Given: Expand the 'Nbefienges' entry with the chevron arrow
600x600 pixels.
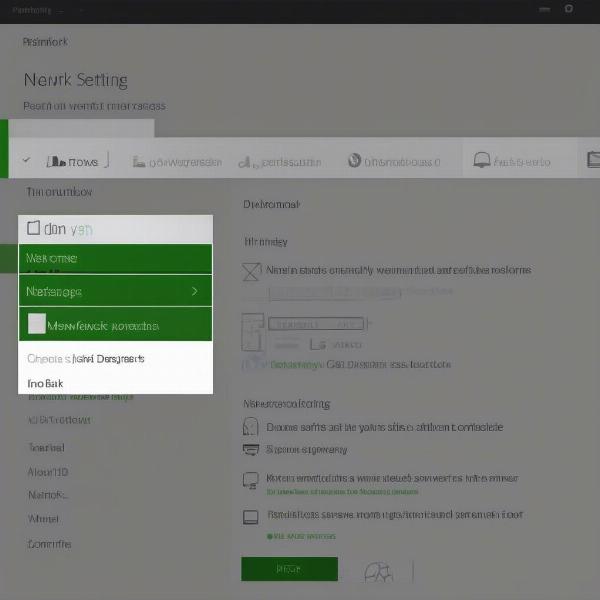Looking at the screenshot, I should click(115, 291).
